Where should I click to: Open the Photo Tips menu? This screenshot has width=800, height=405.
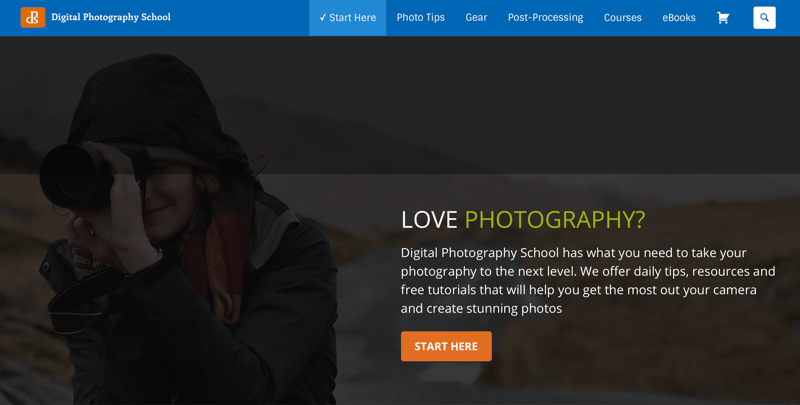(x=420, y=18)
